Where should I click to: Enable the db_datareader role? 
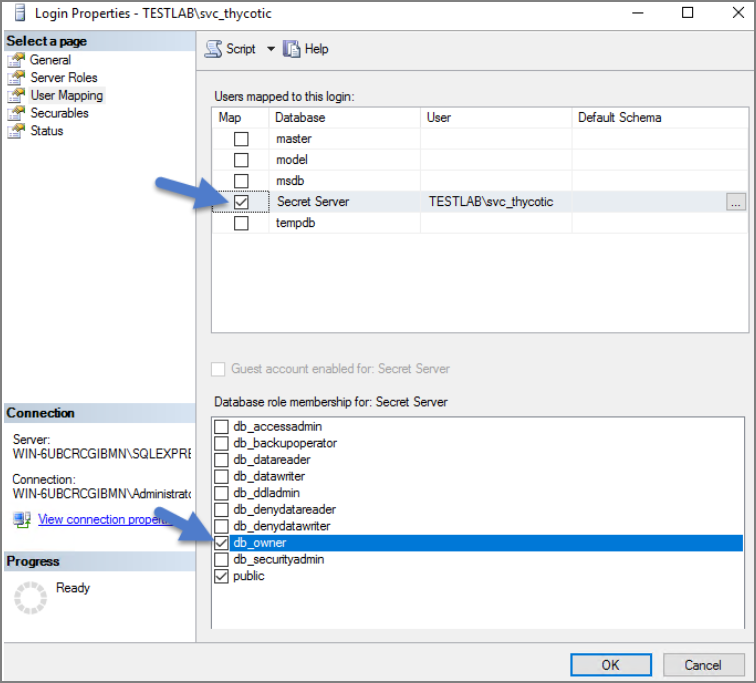(221, 460)
